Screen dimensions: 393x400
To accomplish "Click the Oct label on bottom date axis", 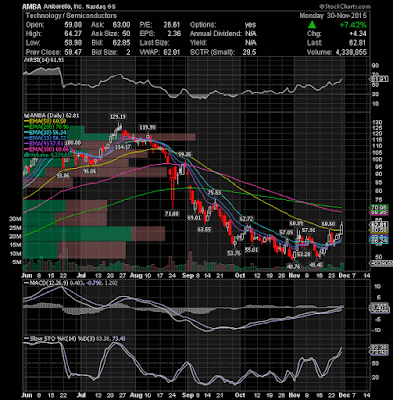I will 240,395.
